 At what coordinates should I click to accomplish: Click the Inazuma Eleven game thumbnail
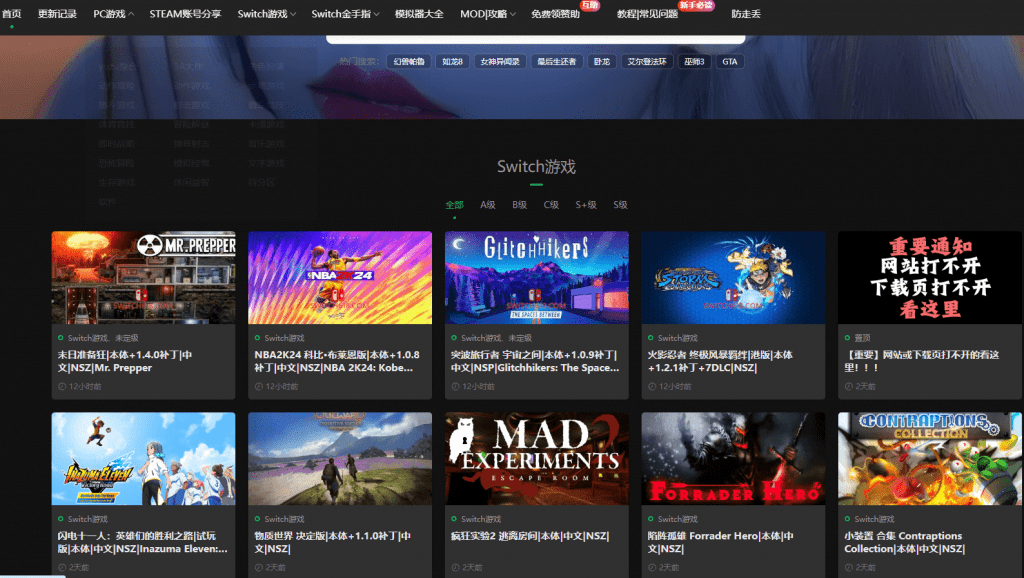tap(143, 458)
